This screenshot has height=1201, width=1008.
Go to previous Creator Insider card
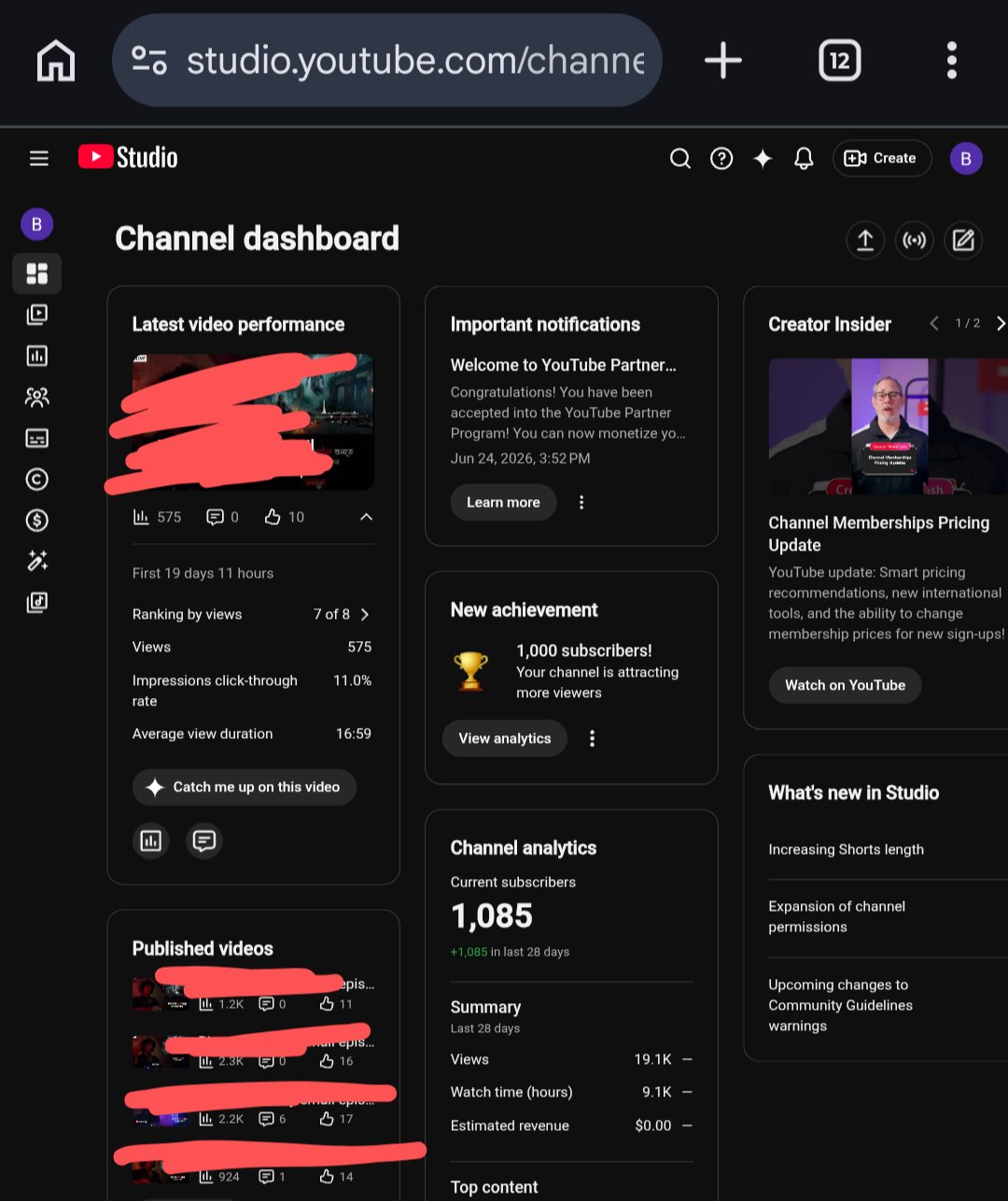[x=934, y=323]
